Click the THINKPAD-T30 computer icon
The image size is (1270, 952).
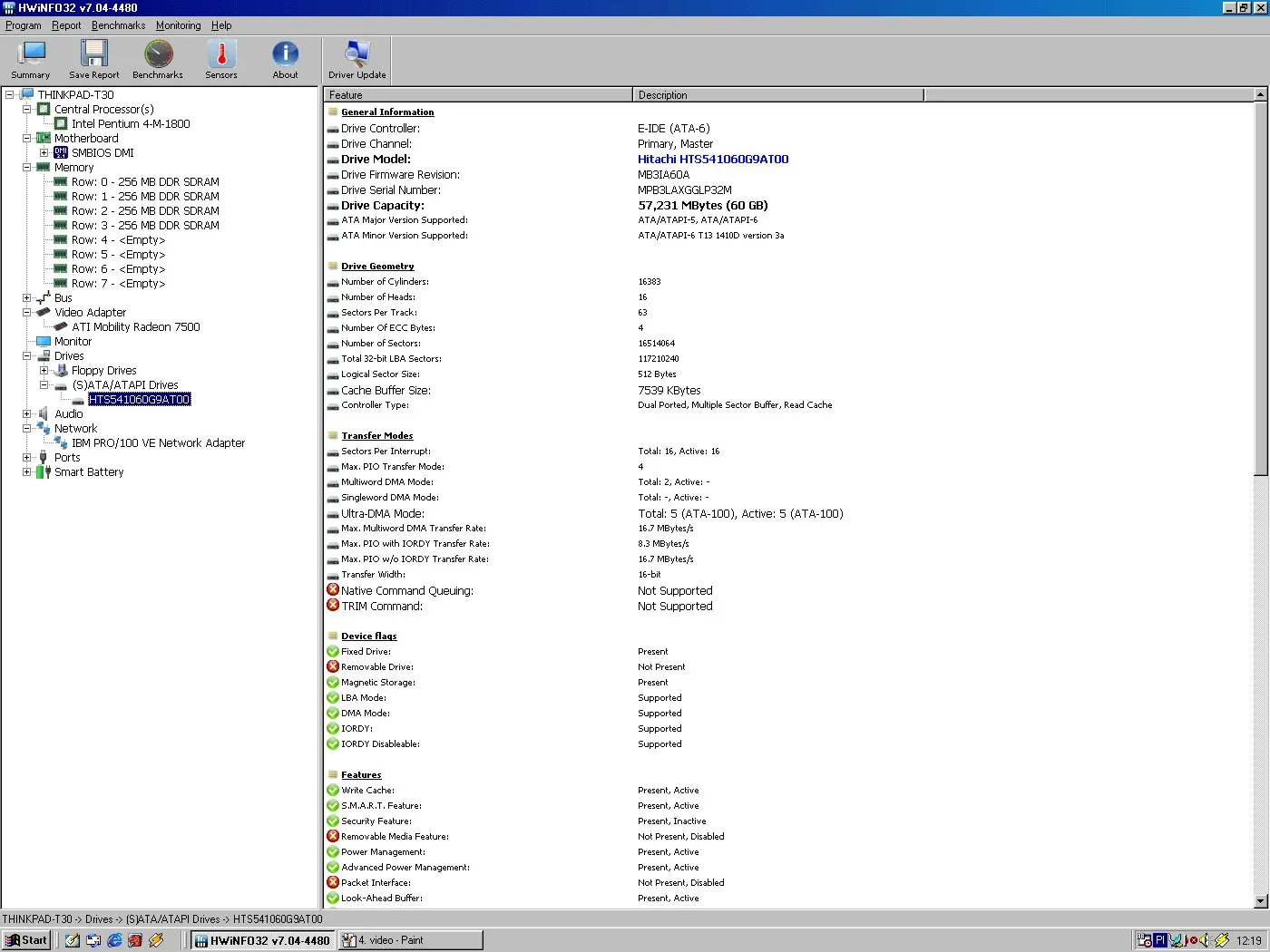pos(26,94)
